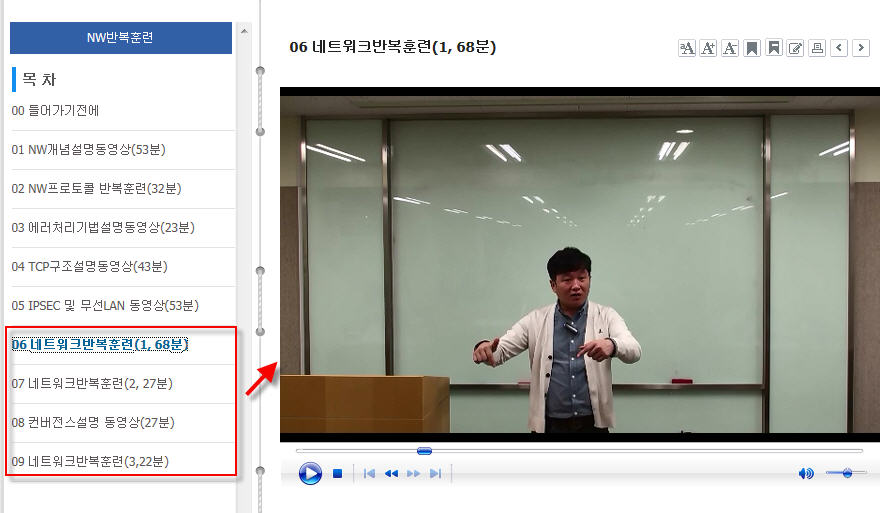Image resolution: width=896 pixels, height=513 pixels.
Task: Go to the next page arrow
Action: (x=861, y=48)
